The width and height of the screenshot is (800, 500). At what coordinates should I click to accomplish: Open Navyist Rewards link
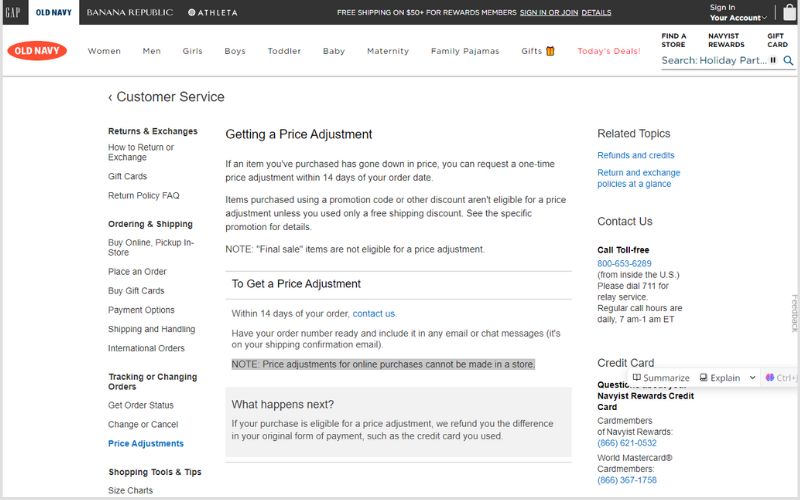tap(726, 40)
